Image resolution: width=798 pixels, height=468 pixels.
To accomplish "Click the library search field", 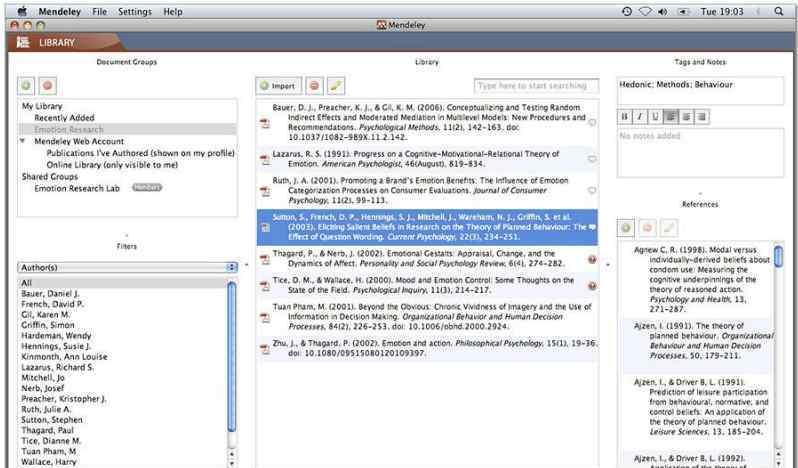I will point(536,85).
